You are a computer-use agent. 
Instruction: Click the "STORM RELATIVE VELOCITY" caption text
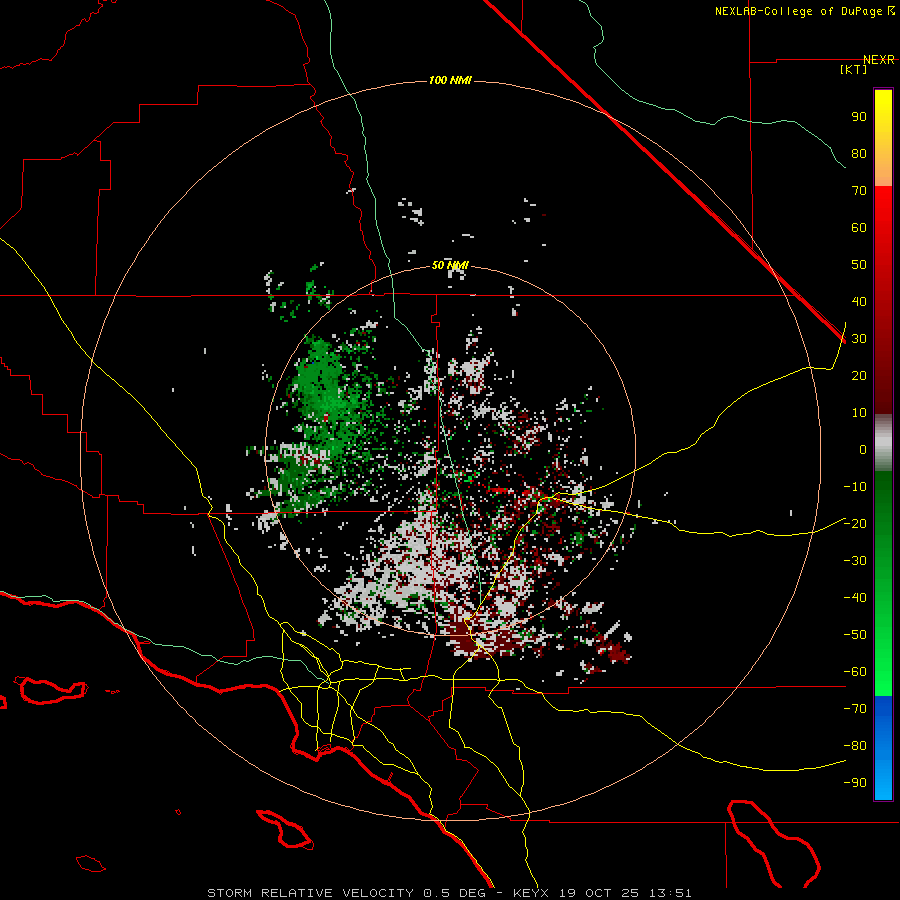point(311,893)
